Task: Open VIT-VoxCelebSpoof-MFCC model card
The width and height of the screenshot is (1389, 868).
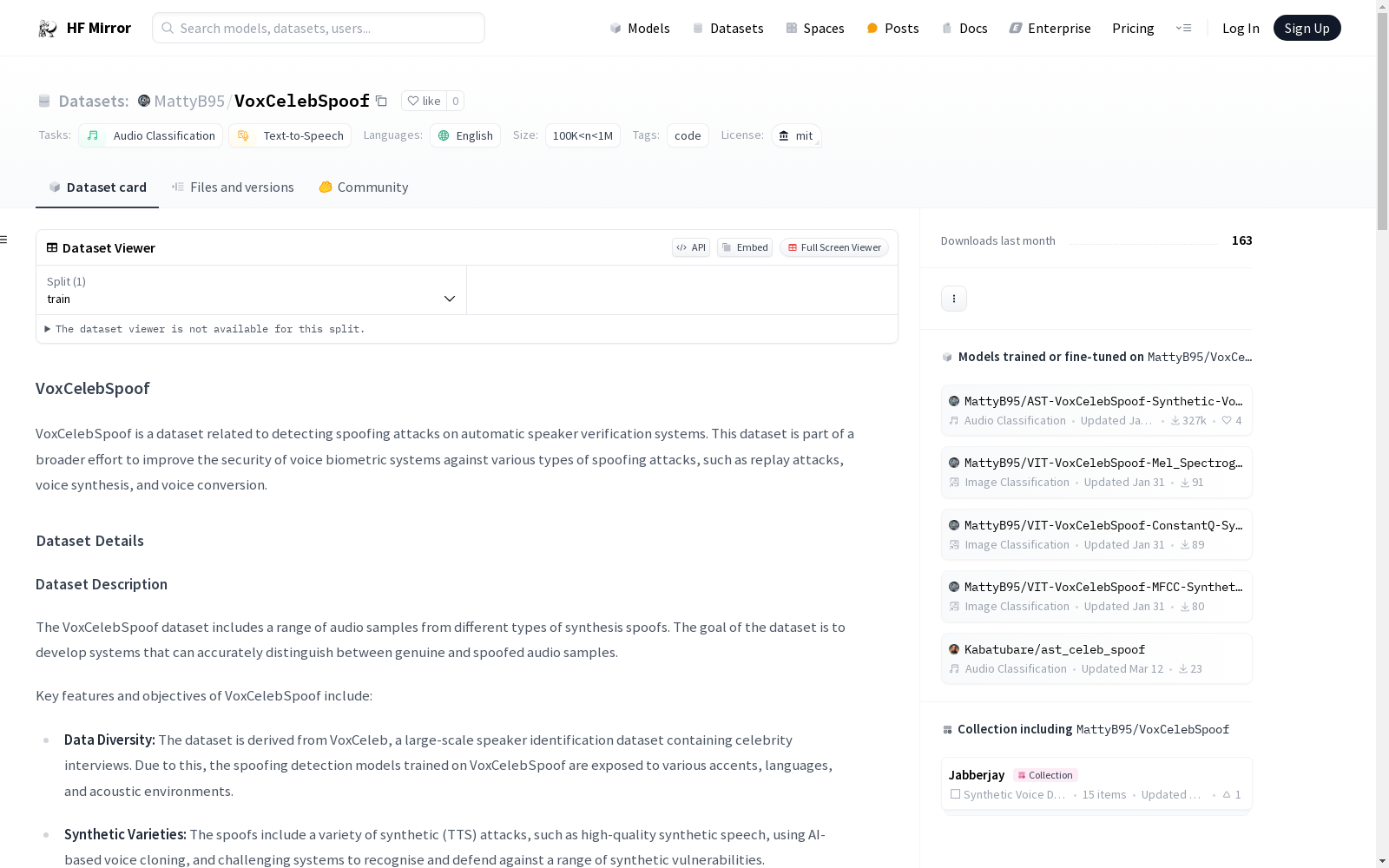Action: (x=1096, y=596)
